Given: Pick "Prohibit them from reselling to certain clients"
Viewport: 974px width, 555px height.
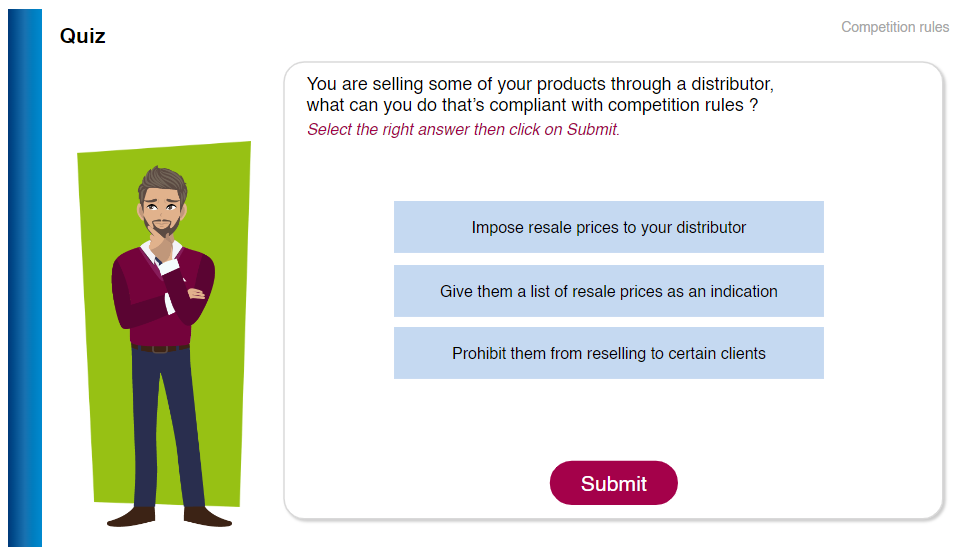Looking at the screenshot, I should pyautogui.click(x=608, y=353).
